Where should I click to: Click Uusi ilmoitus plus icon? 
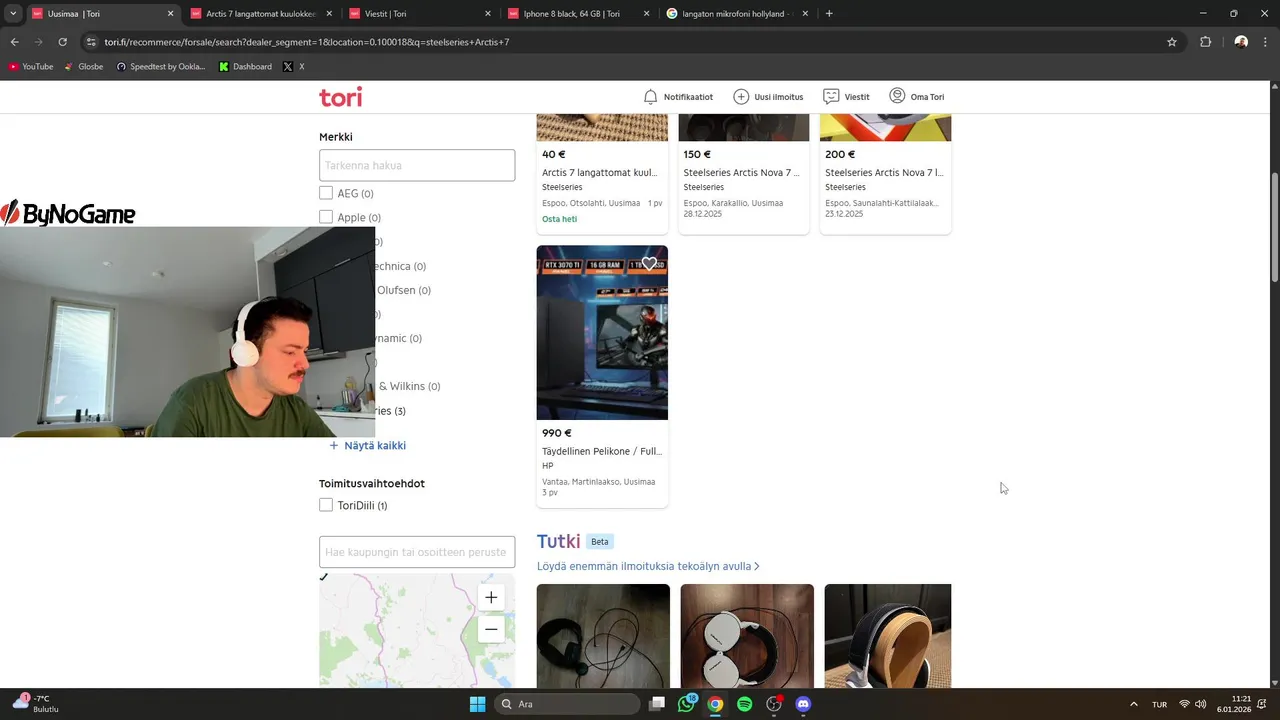point(741,97)
